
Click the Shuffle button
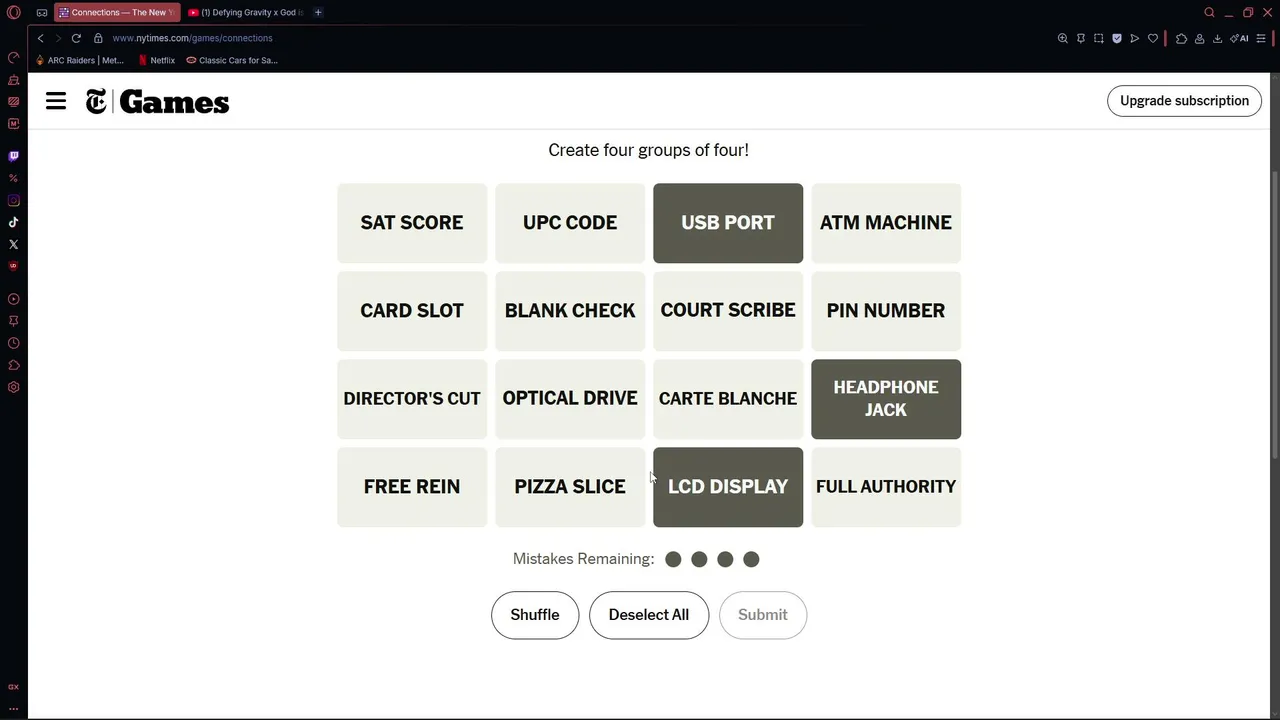(x=535, y=615)
